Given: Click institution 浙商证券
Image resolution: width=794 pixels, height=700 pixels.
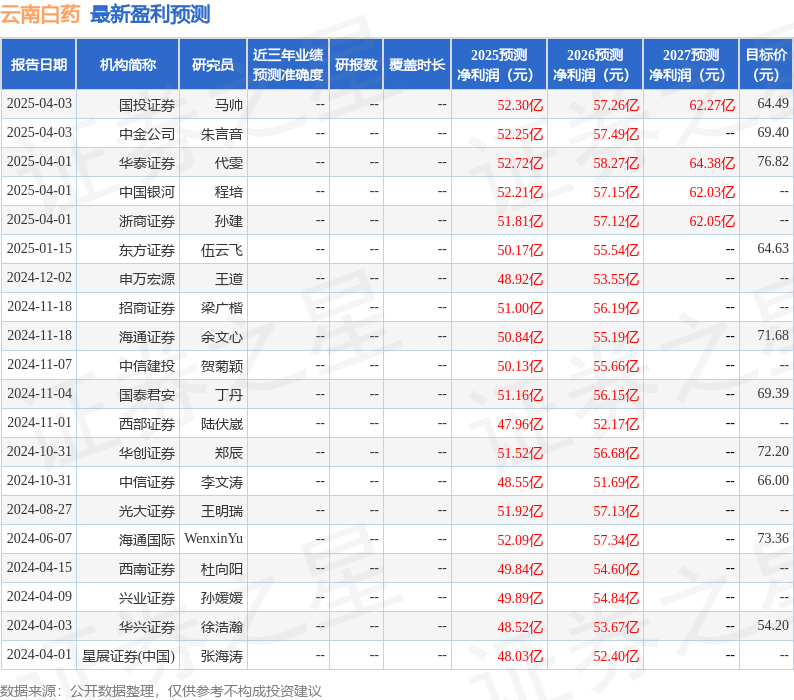Looking at the screenshot, I should coord(147,221).
